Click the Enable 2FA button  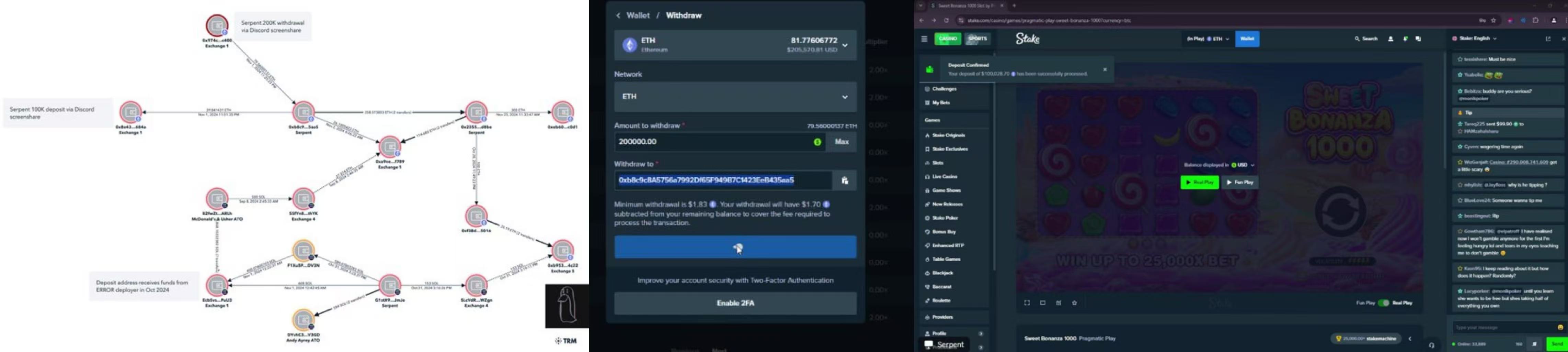(x=735, y=303)
